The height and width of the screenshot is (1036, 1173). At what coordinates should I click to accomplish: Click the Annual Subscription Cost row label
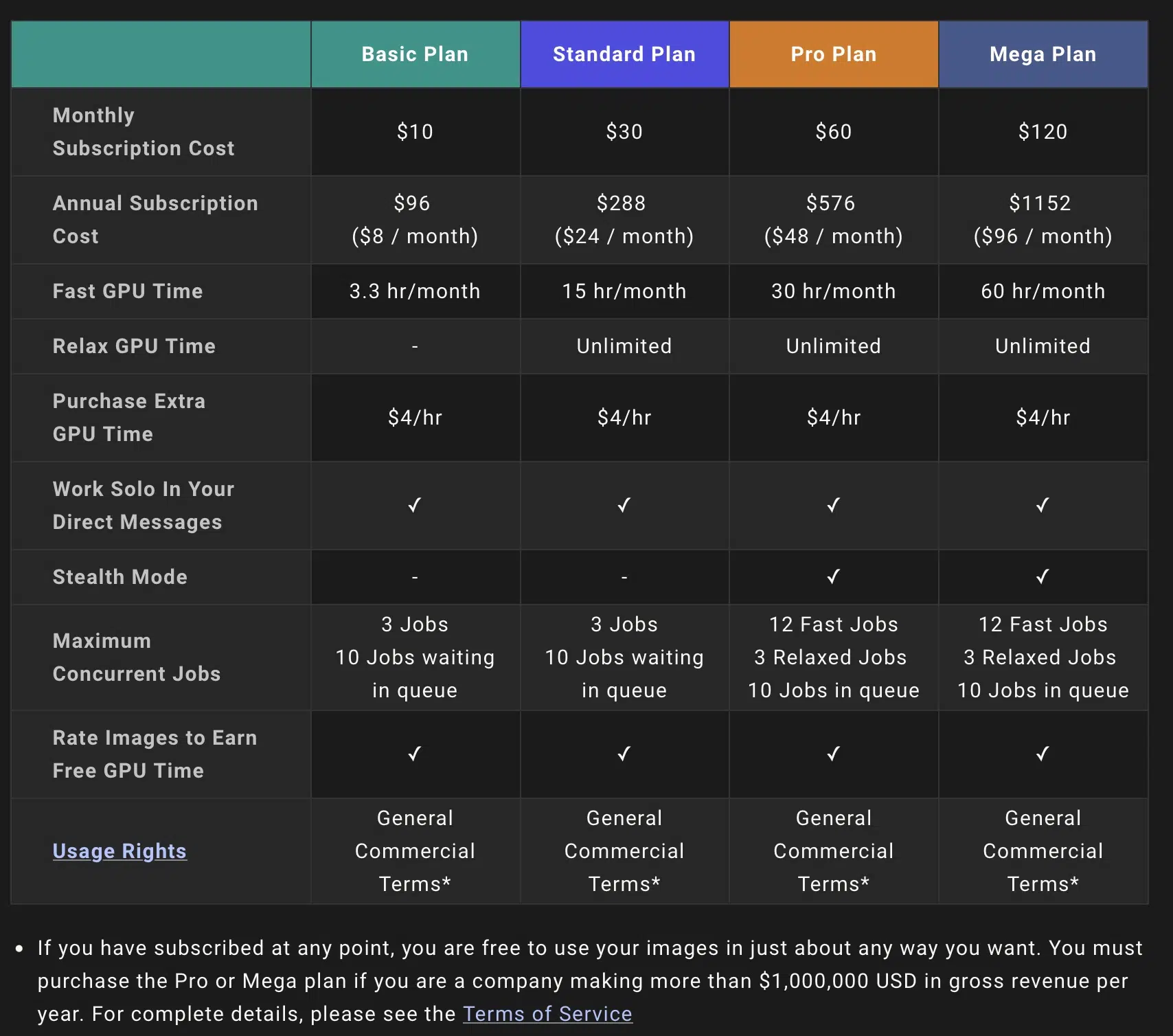pyautogui.click(x=155, y=219)
